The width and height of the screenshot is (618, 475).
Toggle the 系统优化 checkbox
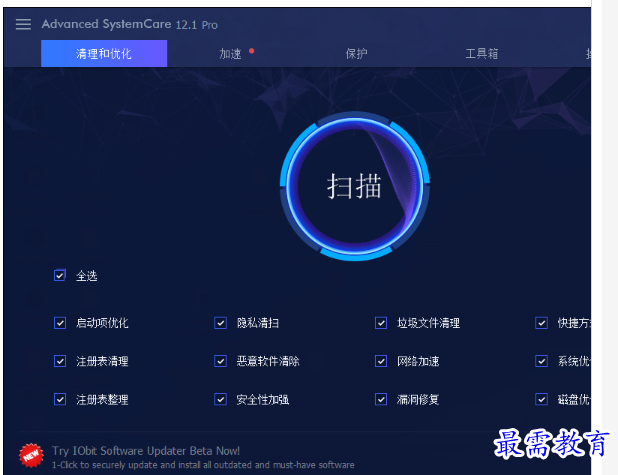pos(542,361)
